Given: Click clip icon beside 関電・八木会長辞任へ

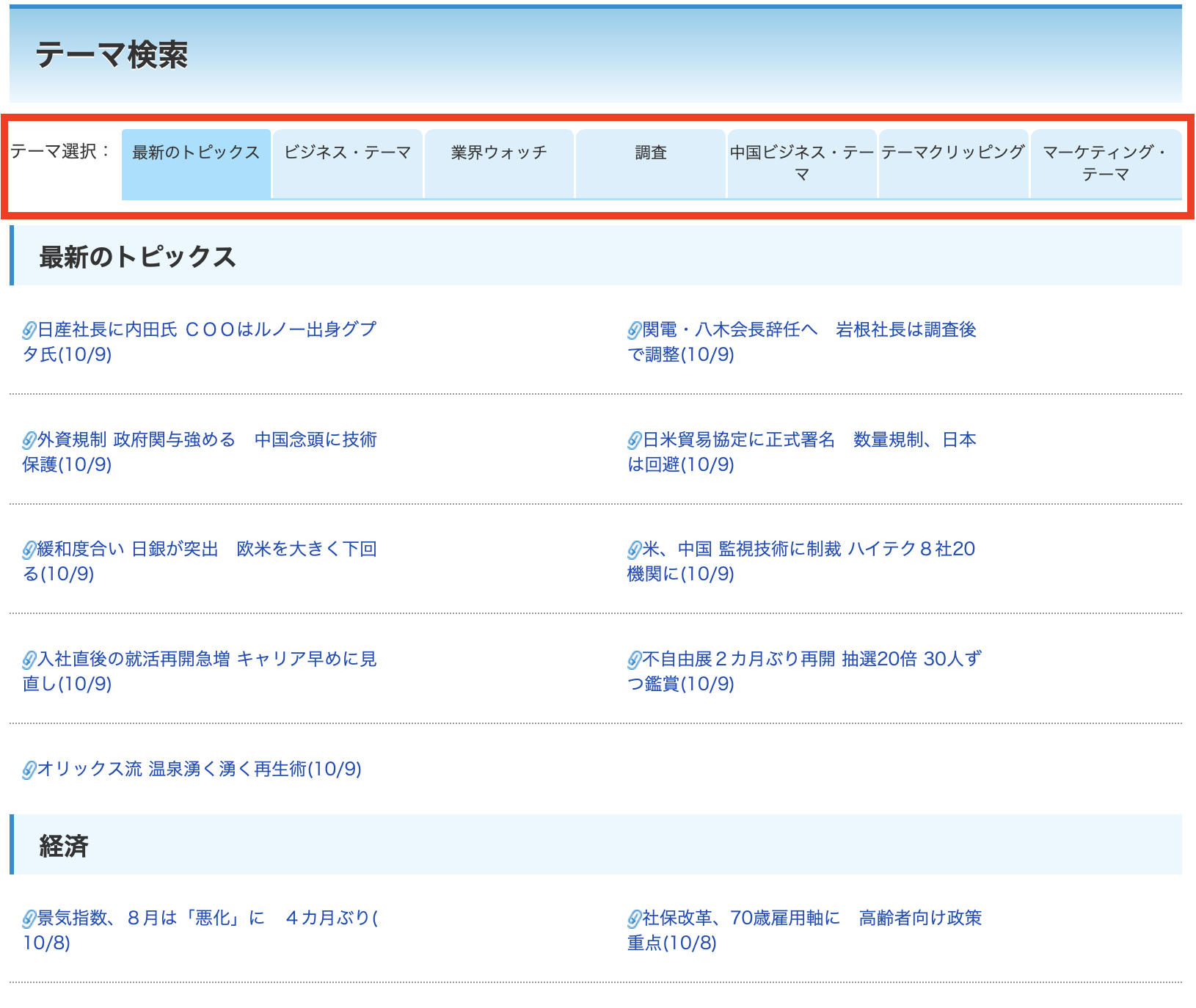Looking at the screenshot, I should [x=635, y=330].
